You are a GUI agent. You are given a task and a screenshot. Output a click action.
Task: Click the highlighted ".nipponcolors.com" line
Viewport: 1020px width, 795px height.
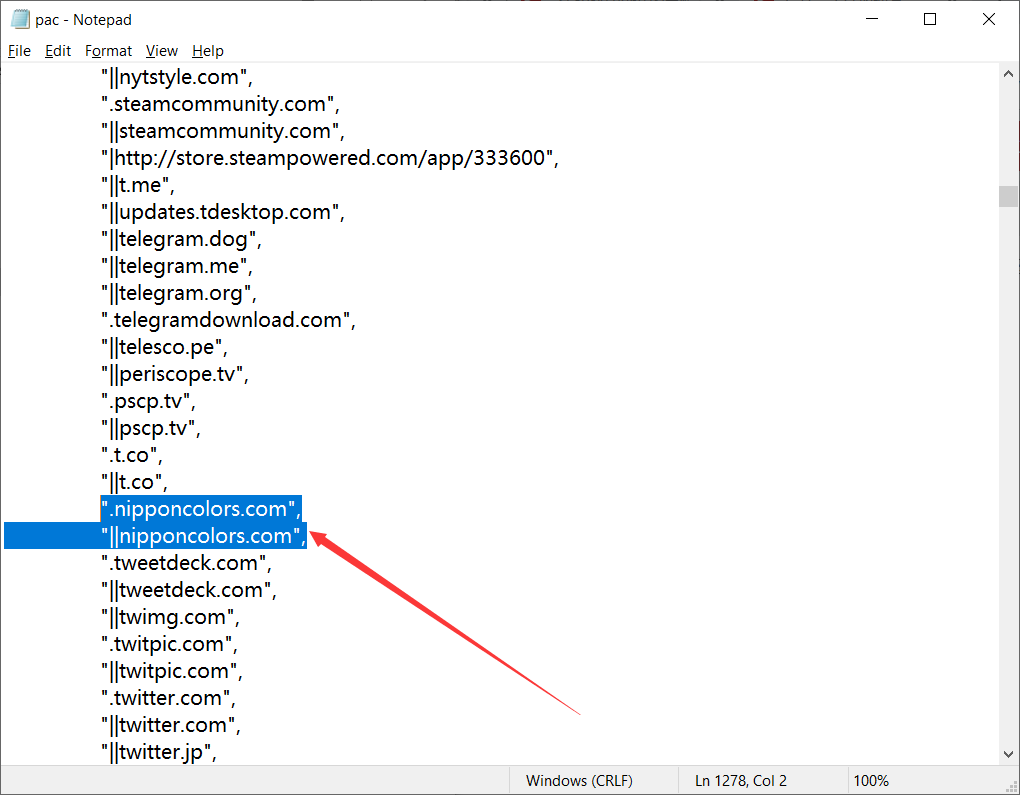(201, 509)
